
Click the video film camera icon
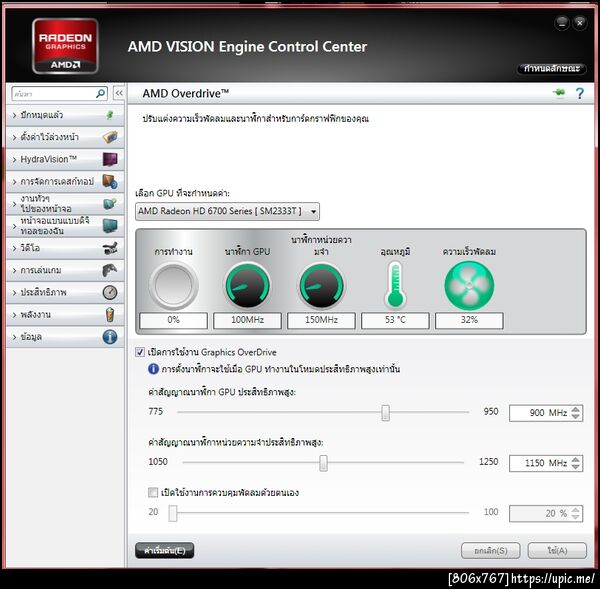110,248
